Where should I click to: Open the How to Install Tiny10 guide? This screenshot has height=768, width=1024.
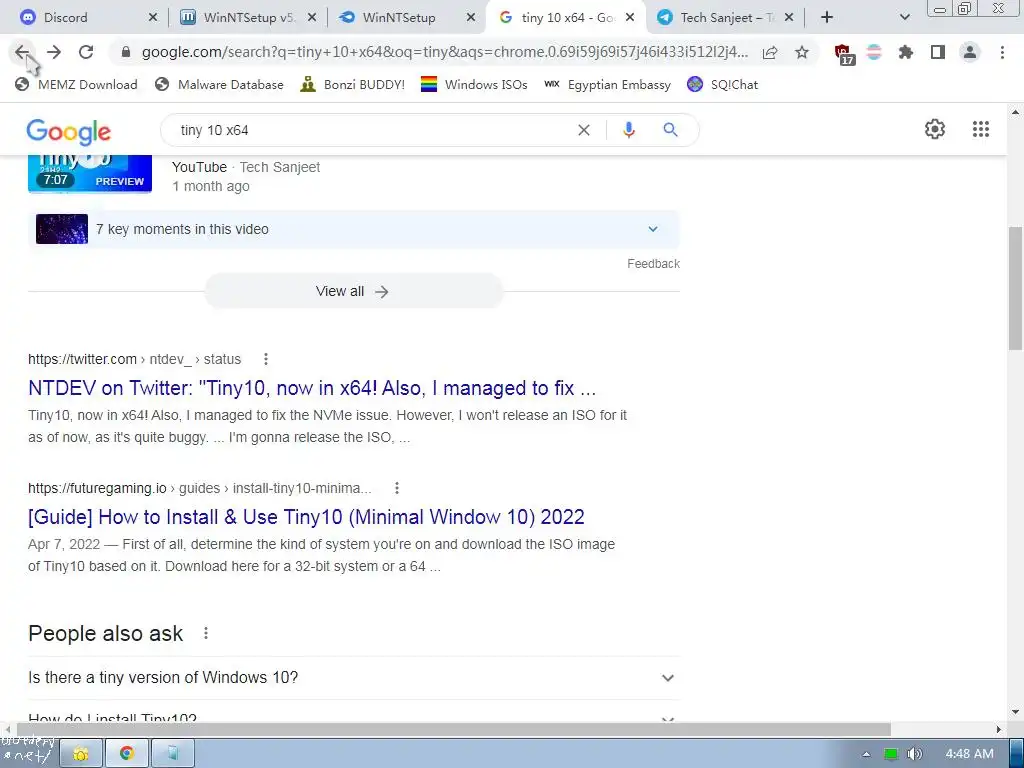(306, 517)
